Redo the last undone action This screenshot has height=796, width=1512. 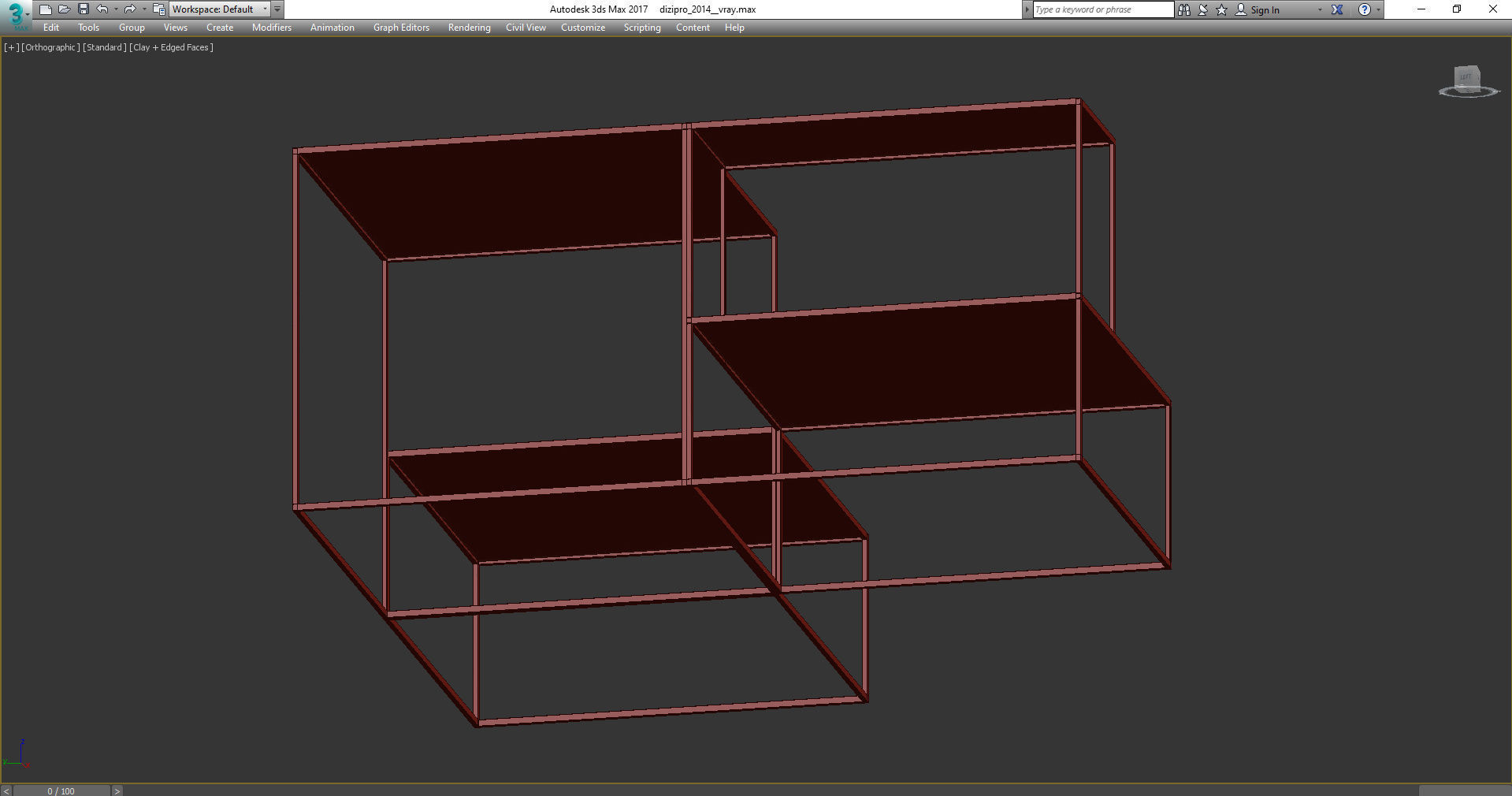click(x=130, y=9)
